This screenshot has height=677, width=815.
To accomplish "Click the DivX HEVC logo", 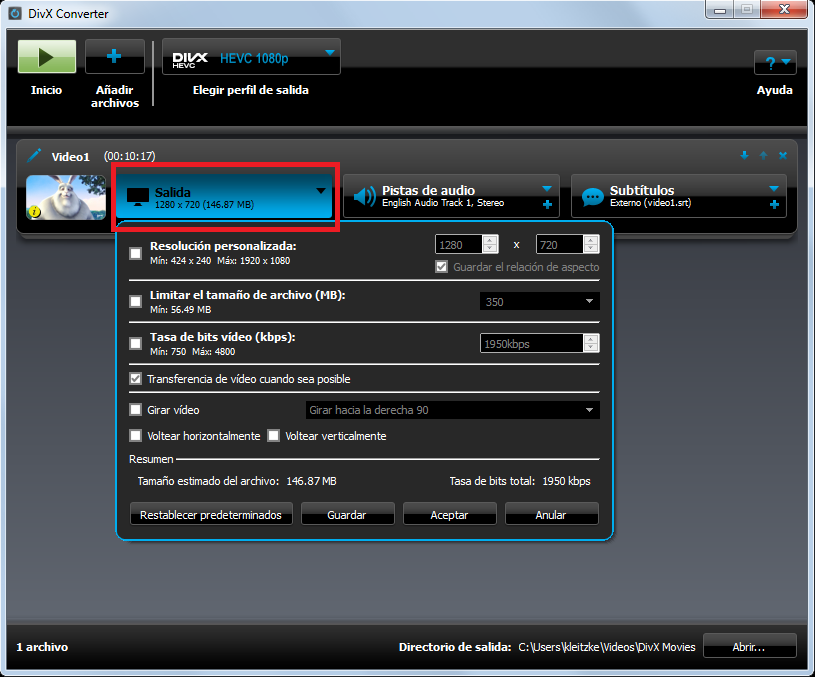I will (190, 59).
